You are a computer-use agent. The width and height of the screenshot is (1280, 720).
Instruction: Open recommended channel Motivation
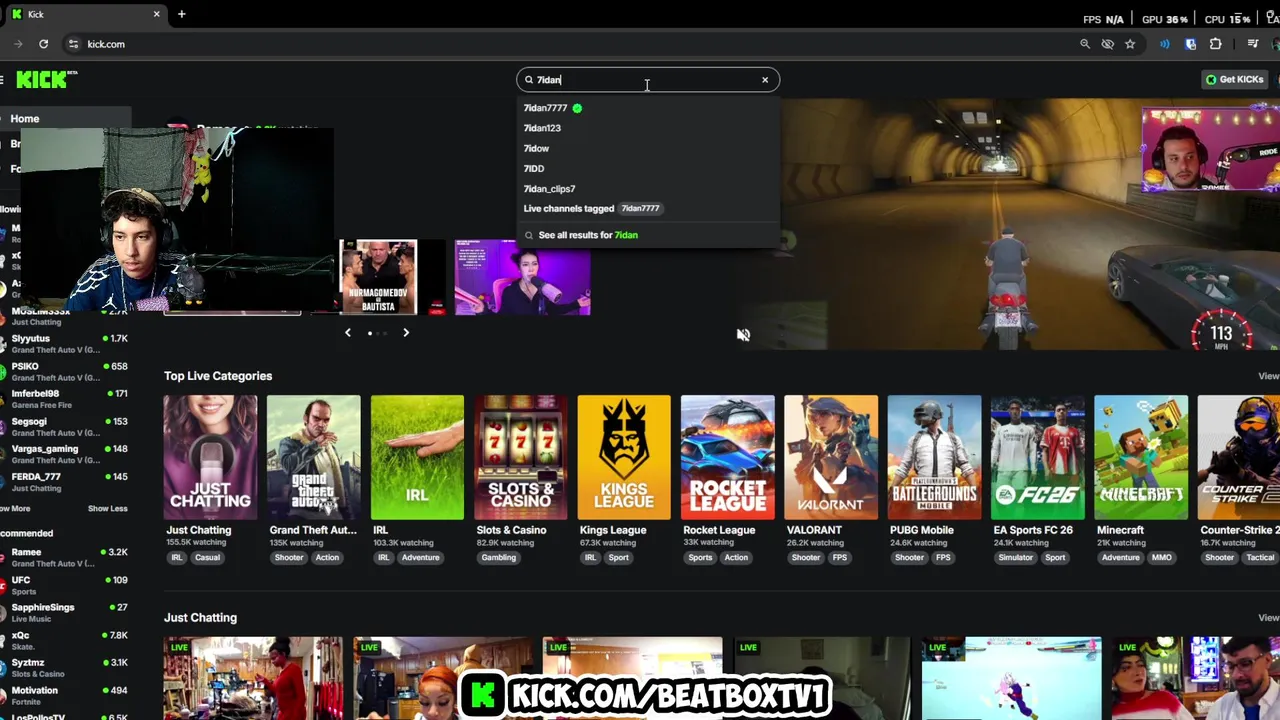pyautogui.click(x=66, y=695)
